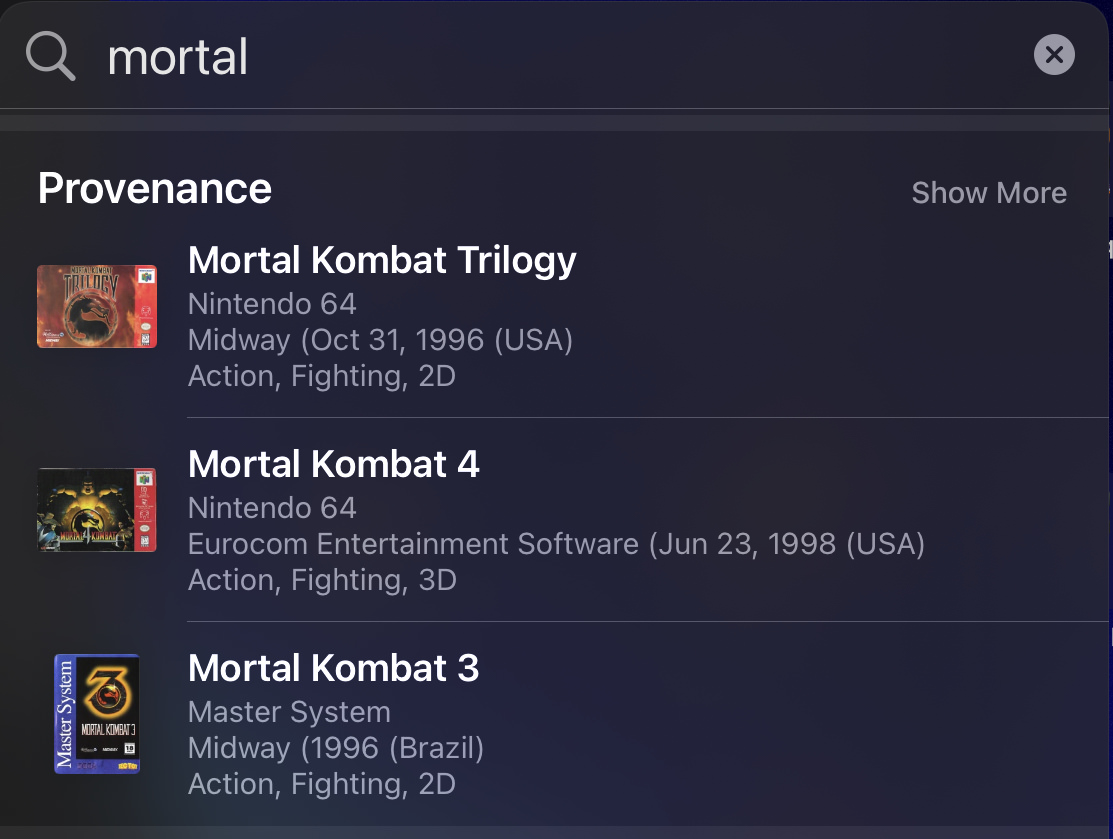
Task: Click the Provenance section header
Action: point(155,189)
